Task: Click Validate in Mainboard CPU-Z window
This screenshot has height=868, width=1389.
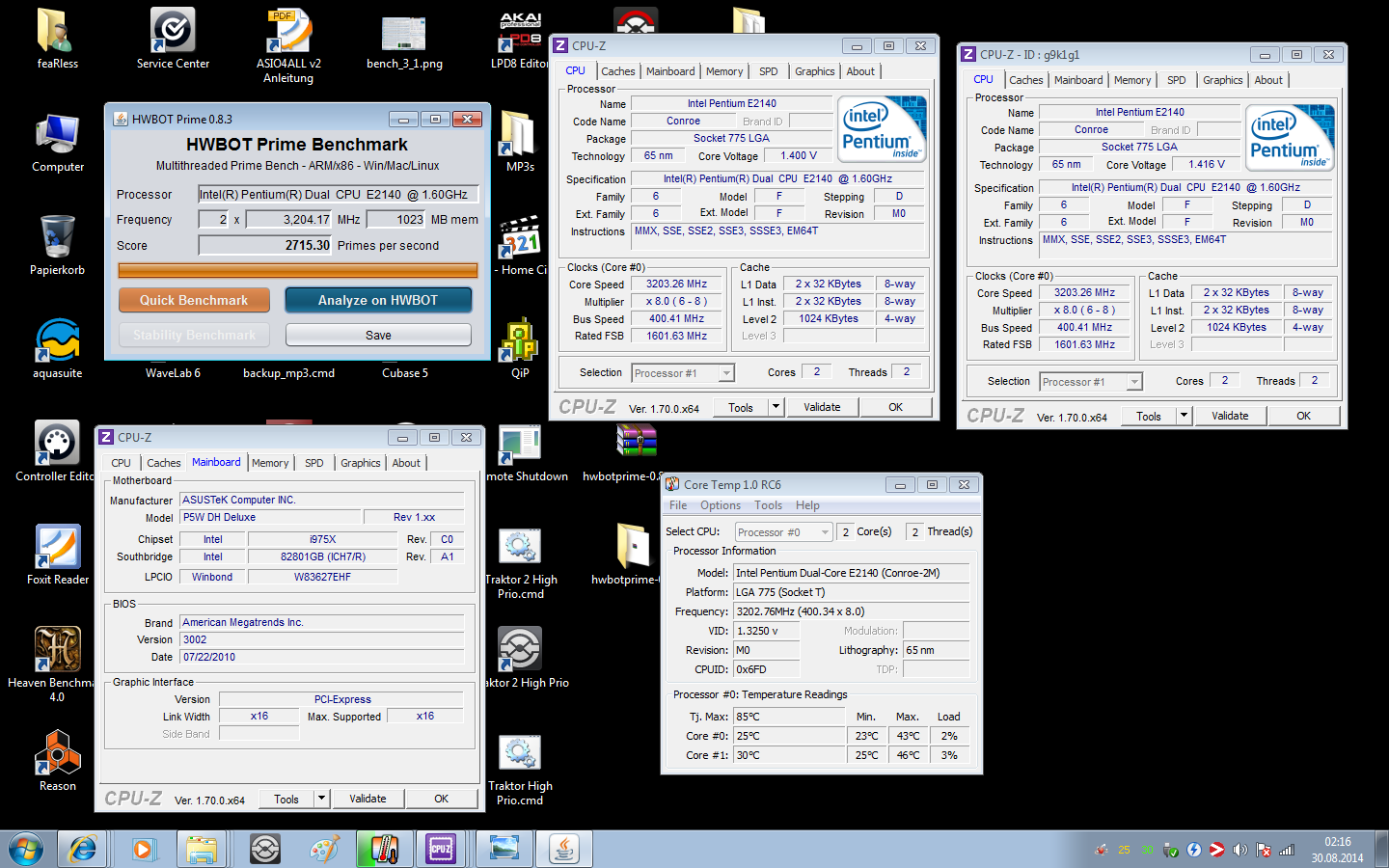Action: (368, 799)
